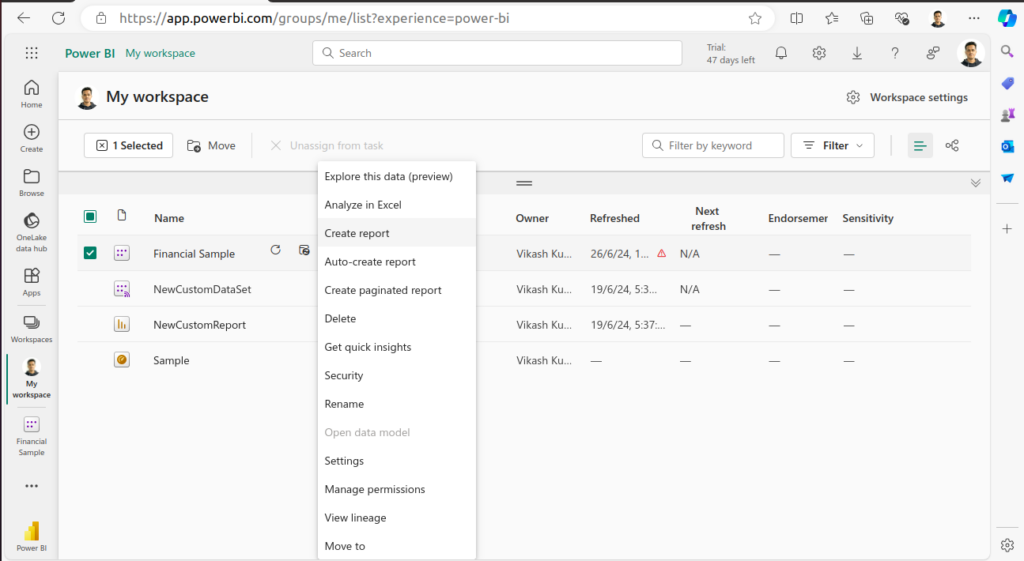Viewport: 1024px width, 561px height.
Task: Select Create report from context menu
Action: click(x=357, y=233)
